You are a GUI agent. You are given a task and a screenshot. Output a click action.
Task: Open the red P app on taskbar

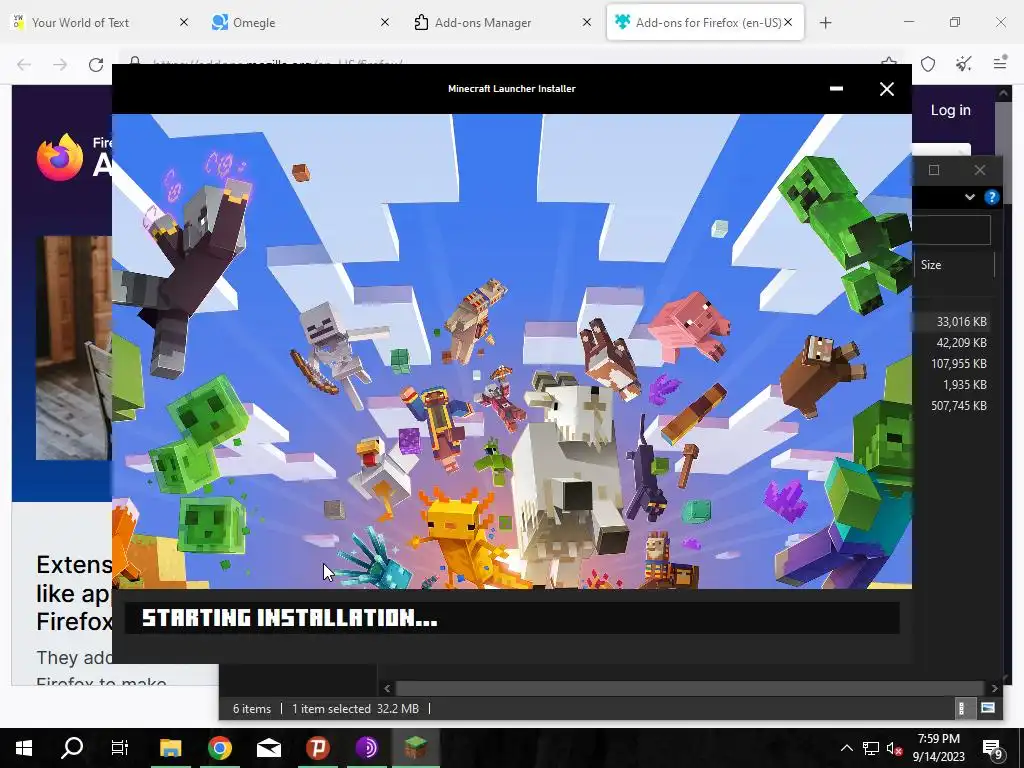pos(318,748)
